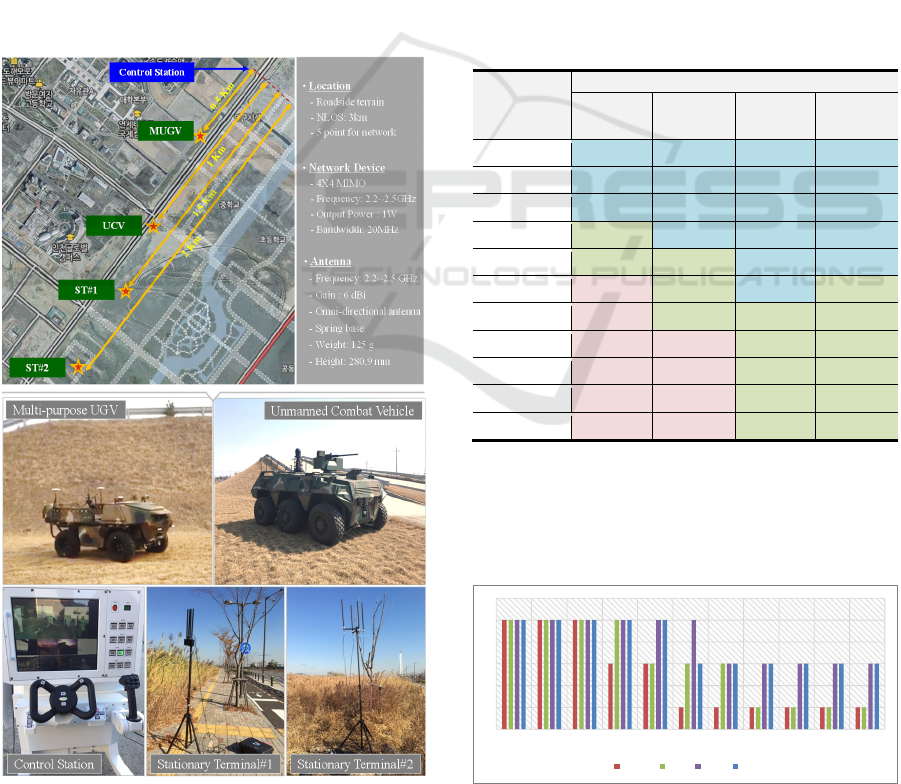Click the purple legend swatch in chart
Viewport: 901px width, 784px height.
pyautogui.click(x=696, y=766)
